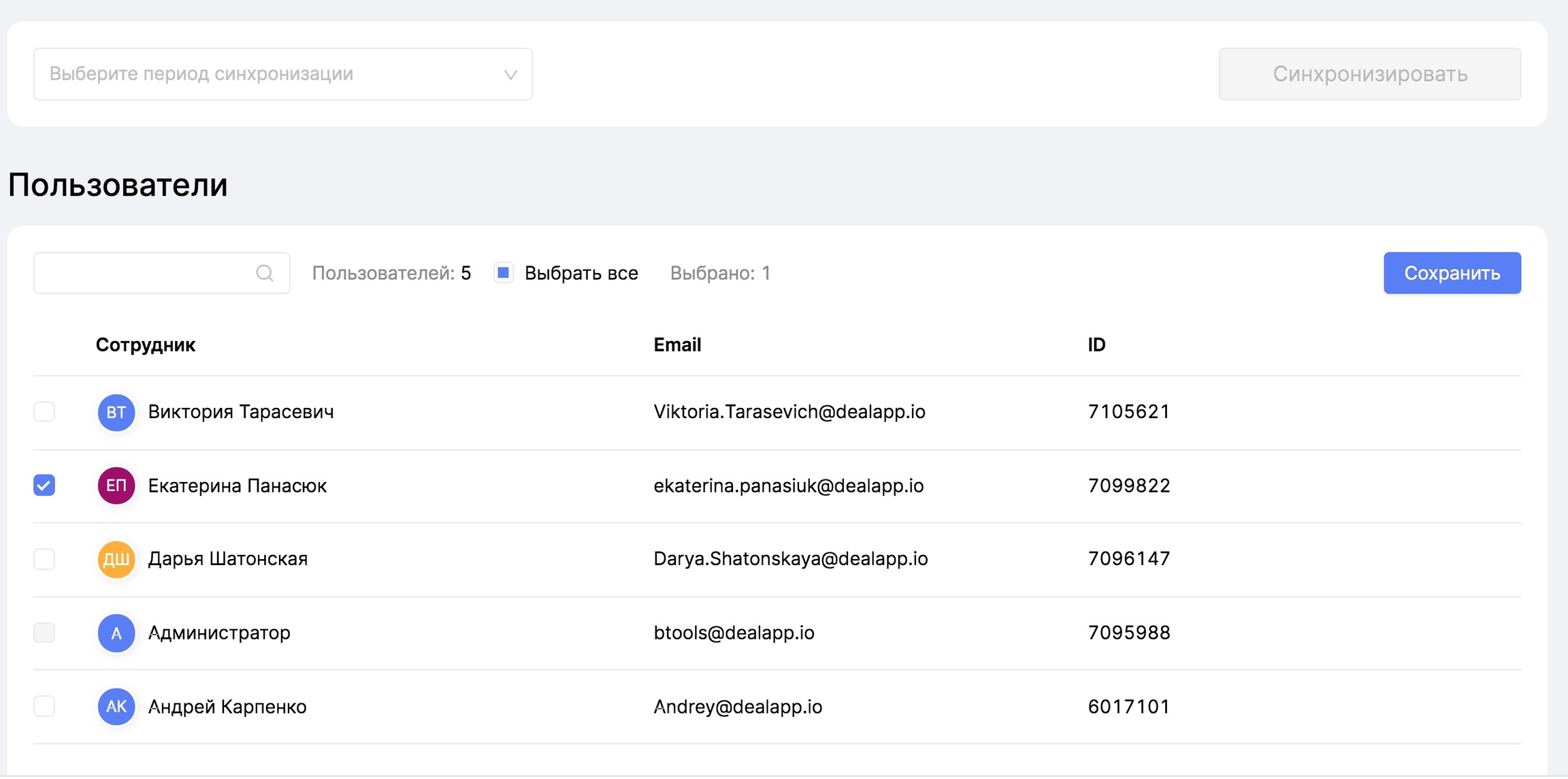The height and width of the screenshot is (779, 1568).
Task: Click Андрей Карпенко's АК avatar
Action: tap(116, 706)
